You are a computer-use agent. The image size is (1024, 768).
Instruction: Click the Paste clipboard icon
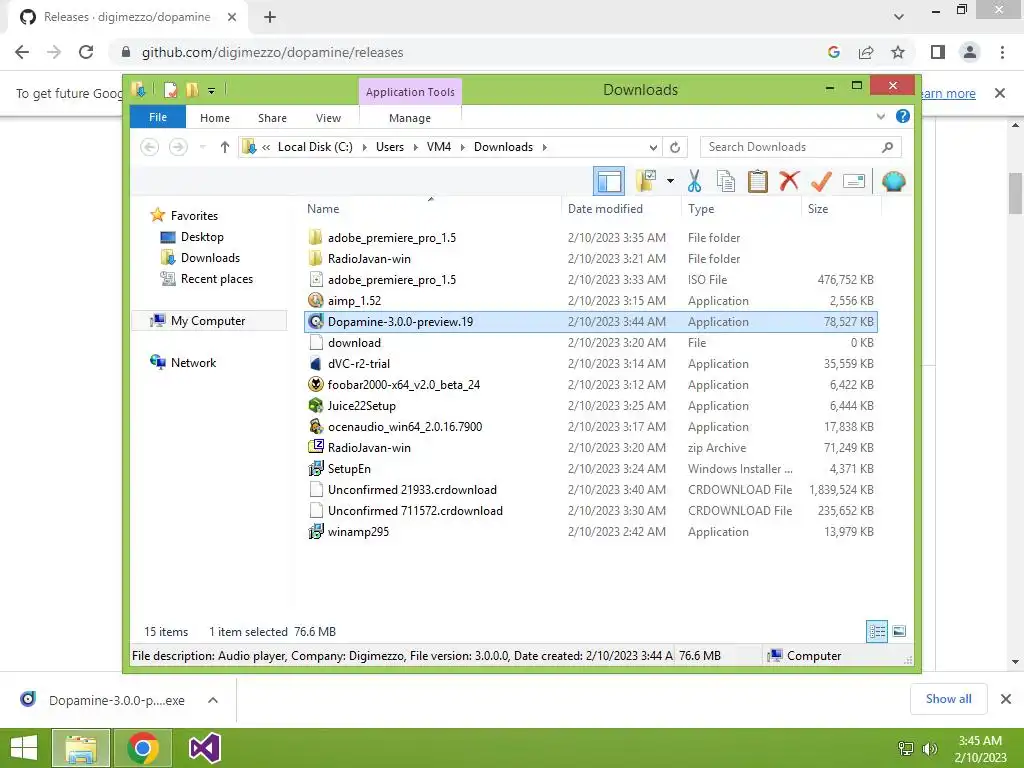758,181
